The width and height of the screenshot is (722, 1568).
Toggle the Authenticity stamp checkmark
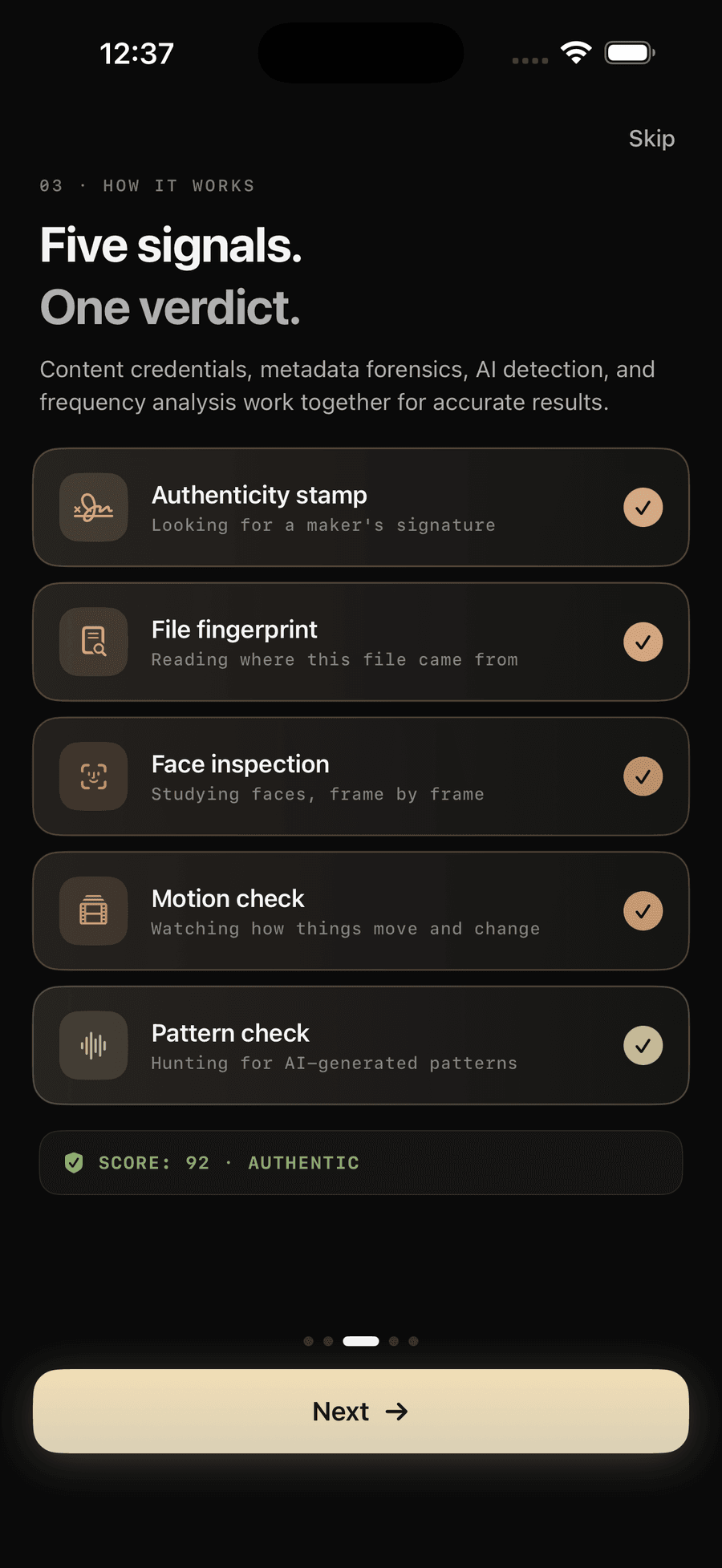click(x=643, y=508)
